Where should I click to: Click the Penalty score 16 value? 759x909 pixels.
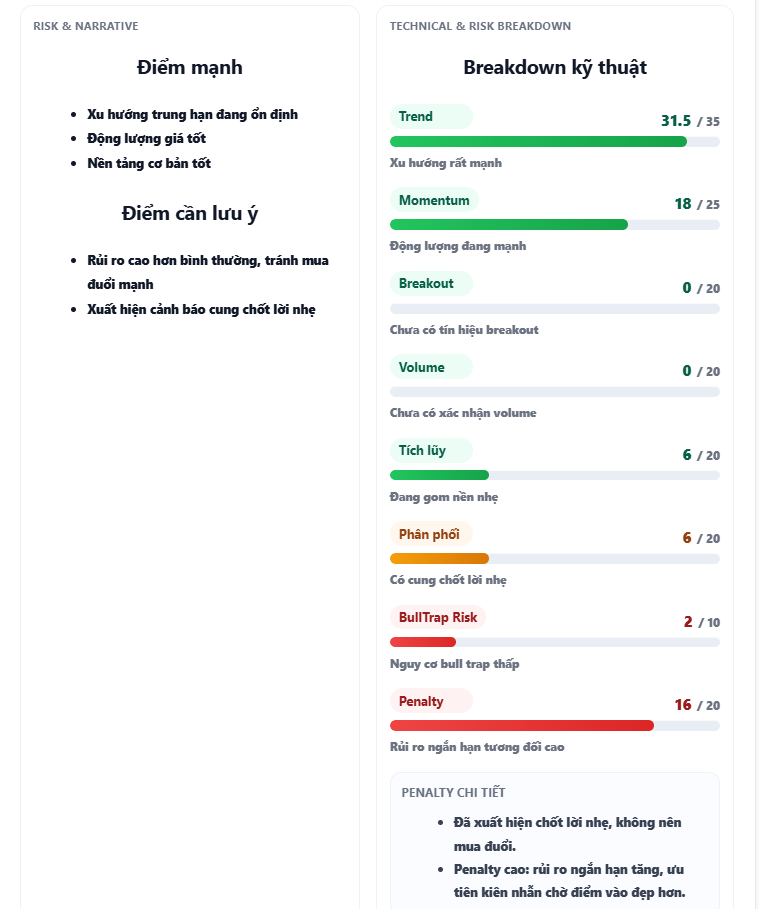click(683, 705)
